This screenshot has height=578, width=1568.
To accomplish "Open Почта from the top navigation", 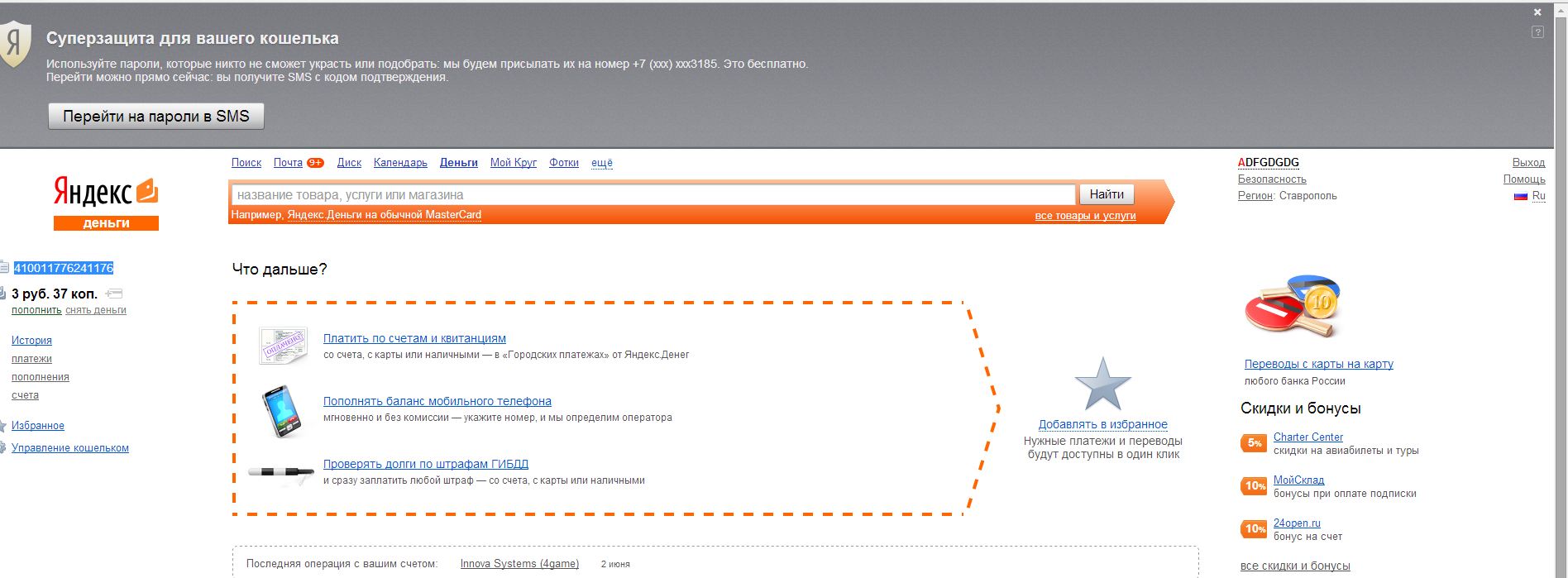I will click(288, 163).
